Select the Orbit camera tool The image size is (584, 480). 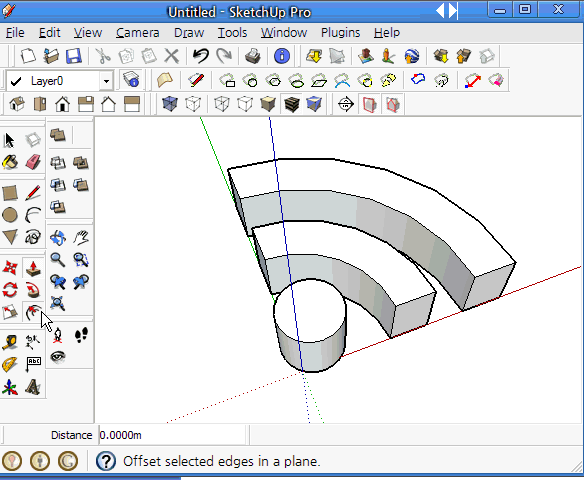click(x=58, y=237)
